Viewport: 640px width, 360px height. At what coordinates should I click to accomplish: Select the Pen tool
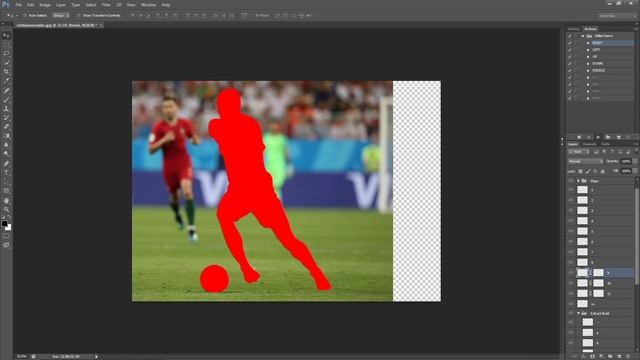click(x=6, y=163)
